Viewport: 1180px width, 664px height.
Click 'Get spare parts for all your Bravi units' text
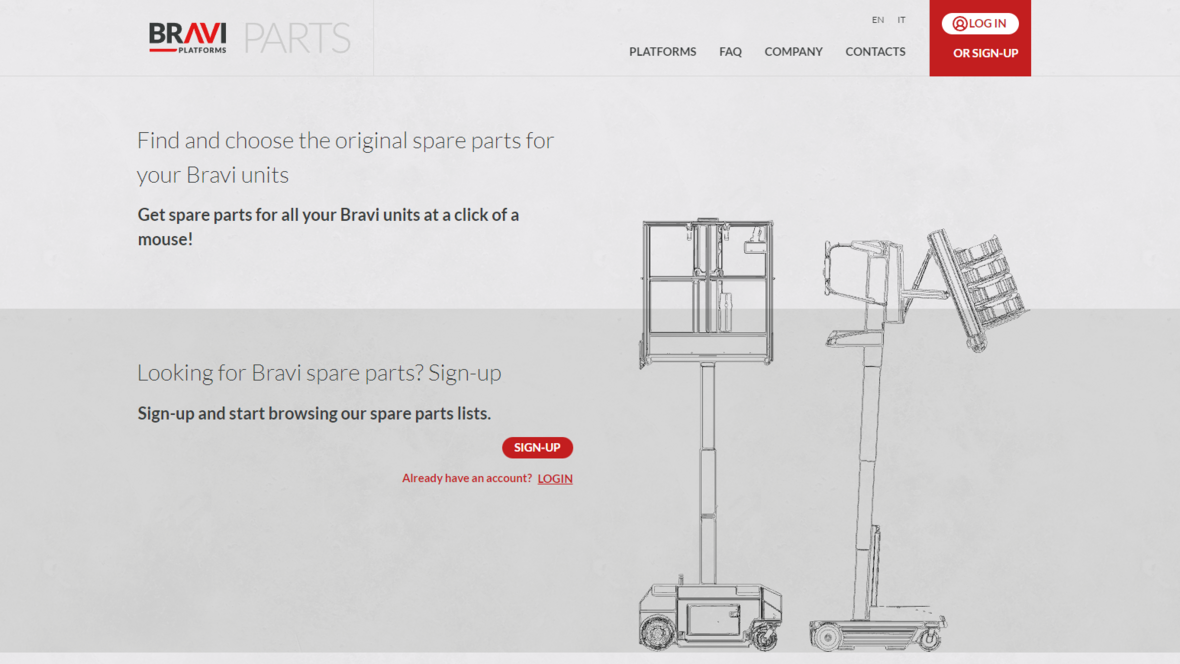(x=328, y=227)
